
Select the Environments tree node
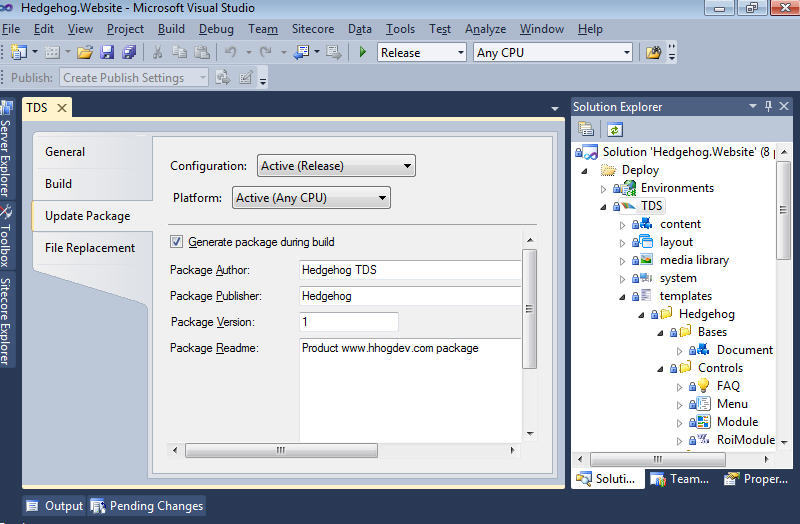coord(677,188)
